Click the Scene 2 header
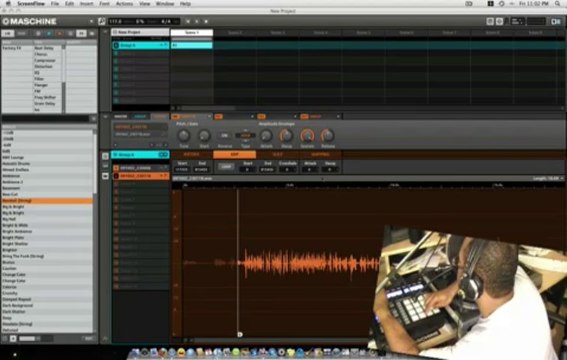Viewport: 567px width, 360px height. pos(235,33)
